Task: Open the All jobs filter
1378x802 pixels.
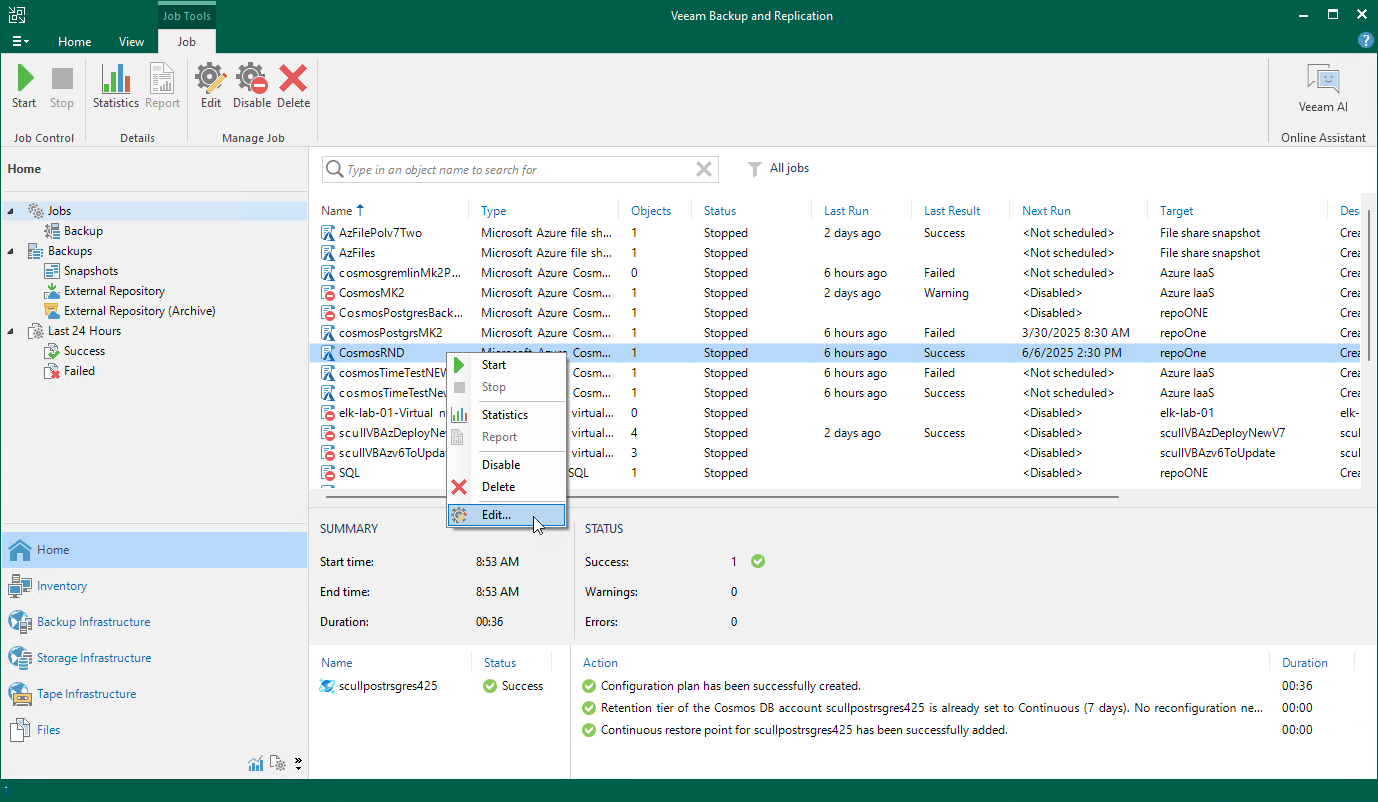Action: pyautogui.click(x=779, y=169)
